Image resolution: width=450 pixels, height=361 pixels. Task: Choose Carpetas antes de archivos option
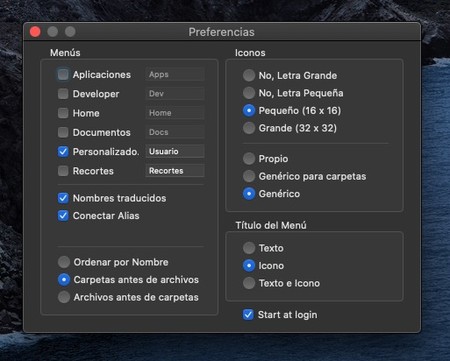click(x=64, y=280)
